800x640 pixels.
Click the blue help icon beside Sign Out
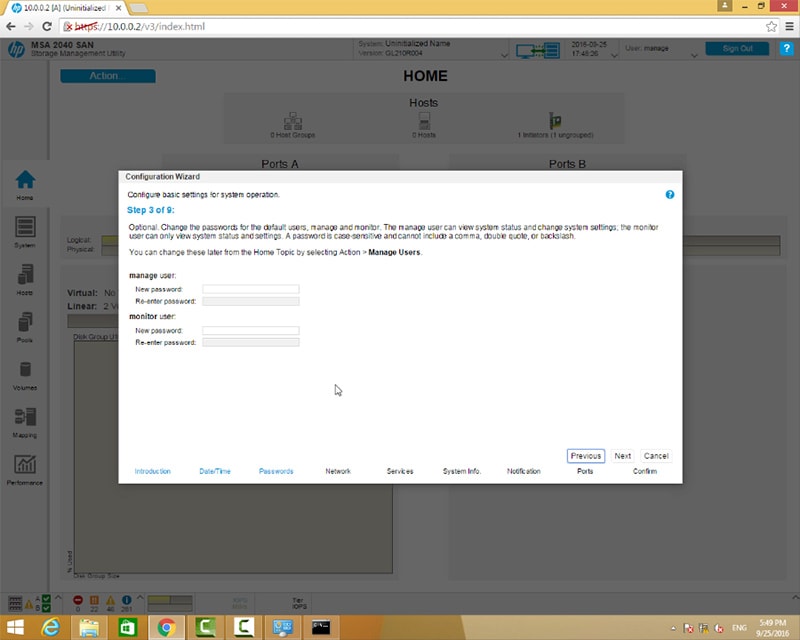[x=786, y=49]
